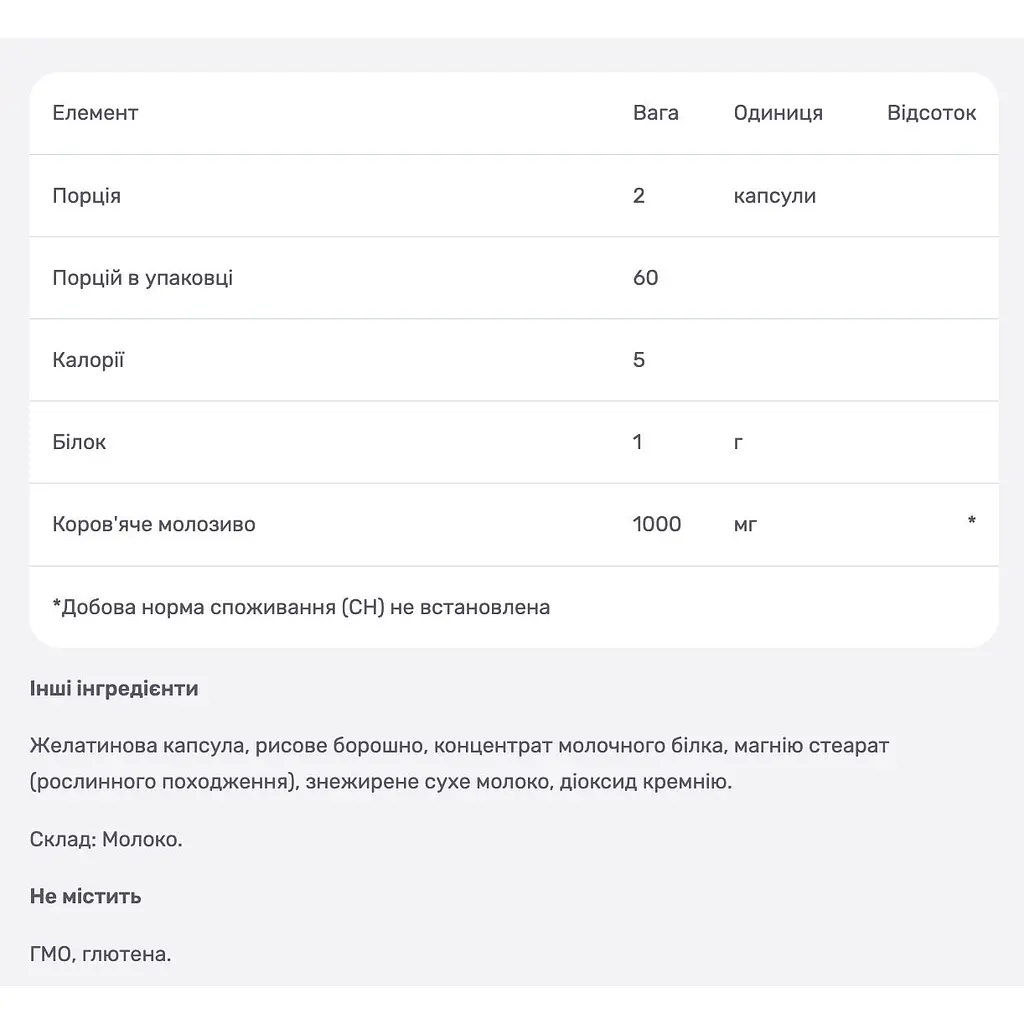Click the Склад: Молоко text
1024x1024 pixels.
106,839
